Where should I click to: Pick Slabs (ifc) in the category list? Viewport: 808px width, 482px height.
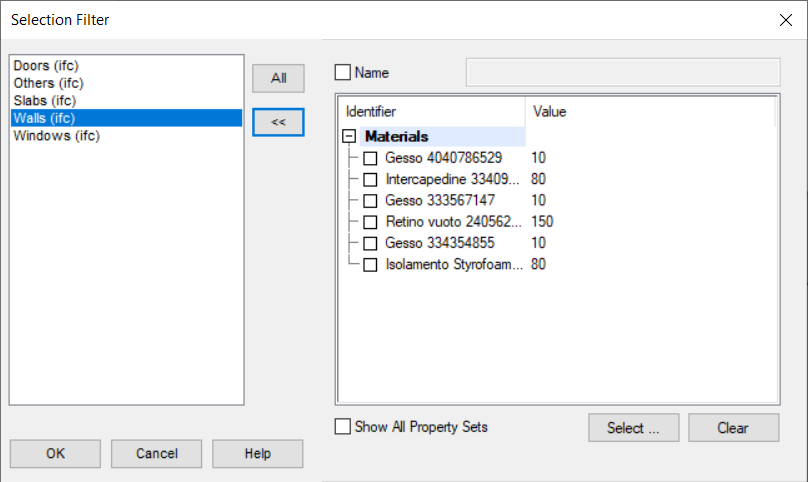(45, 101)
